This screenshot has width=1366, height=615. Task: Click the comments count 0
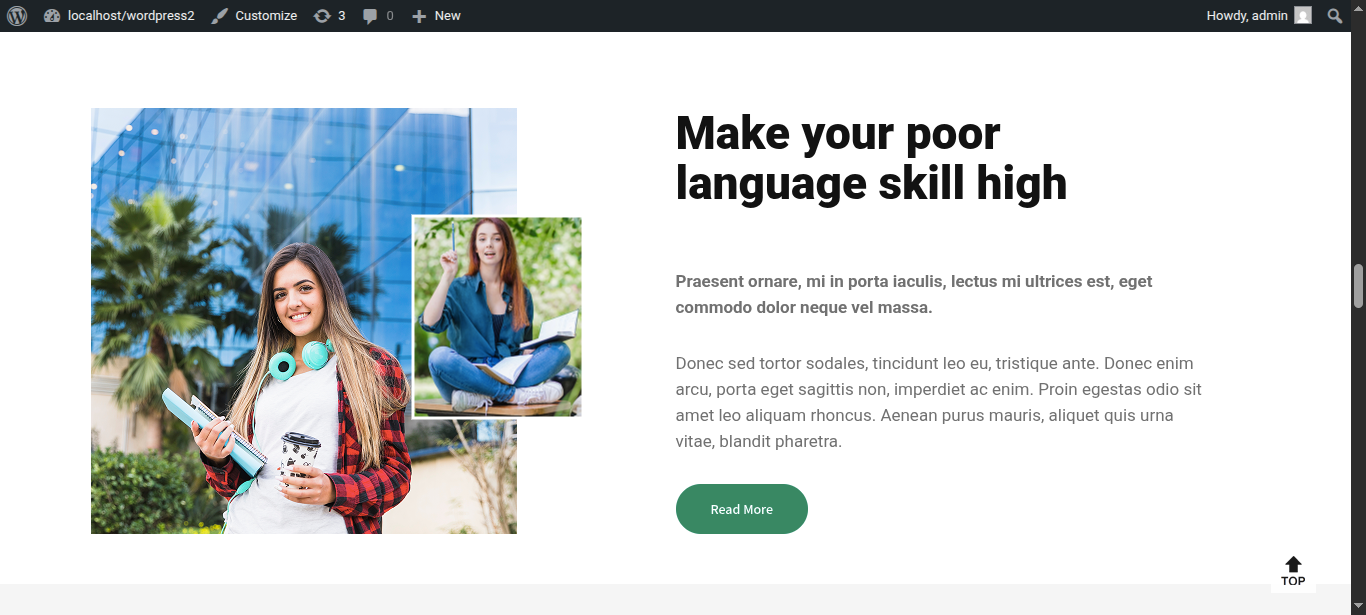click(x=390, y=16)
